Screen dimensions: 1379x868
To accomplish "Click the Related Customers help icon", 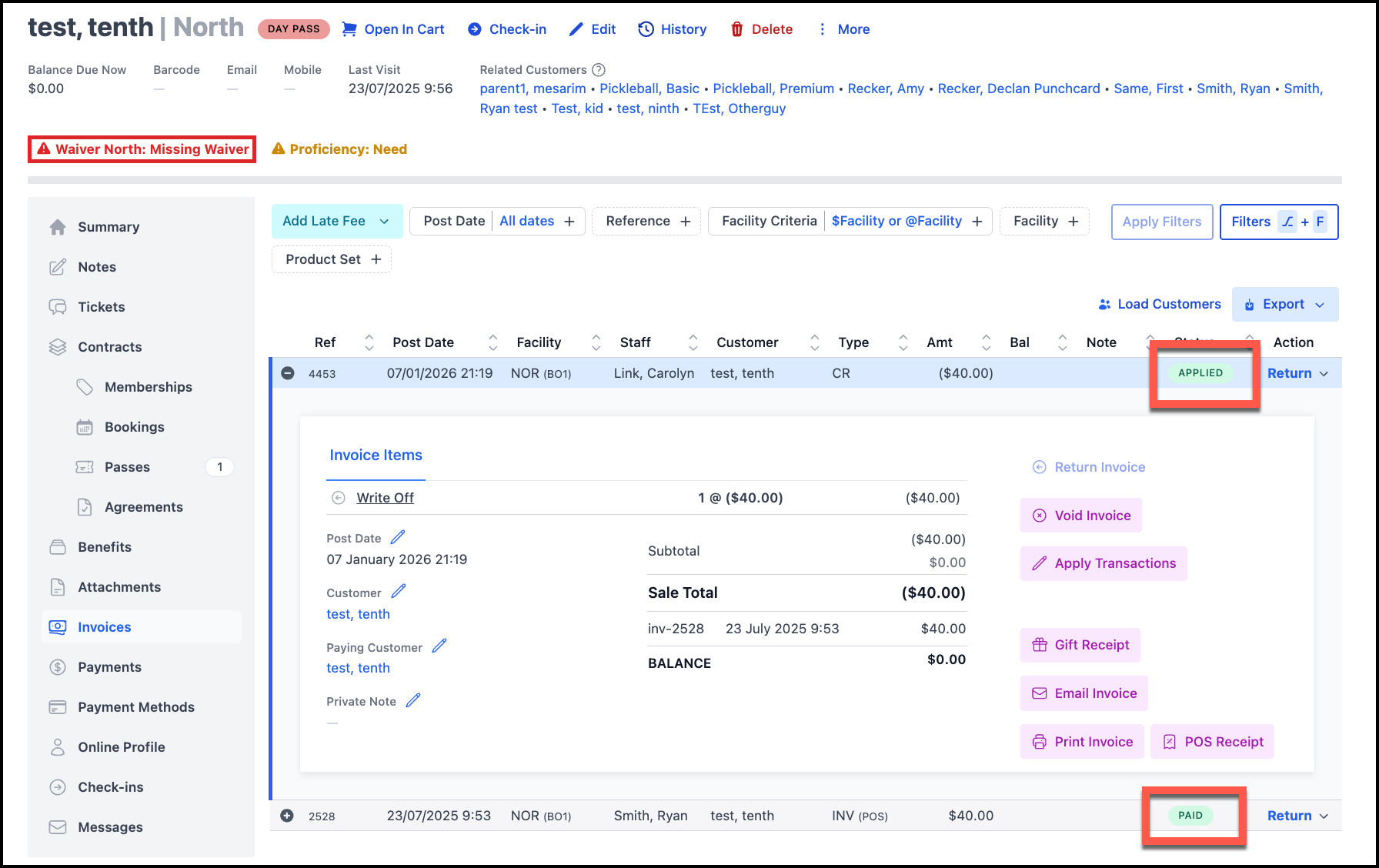I will point(599,70).
